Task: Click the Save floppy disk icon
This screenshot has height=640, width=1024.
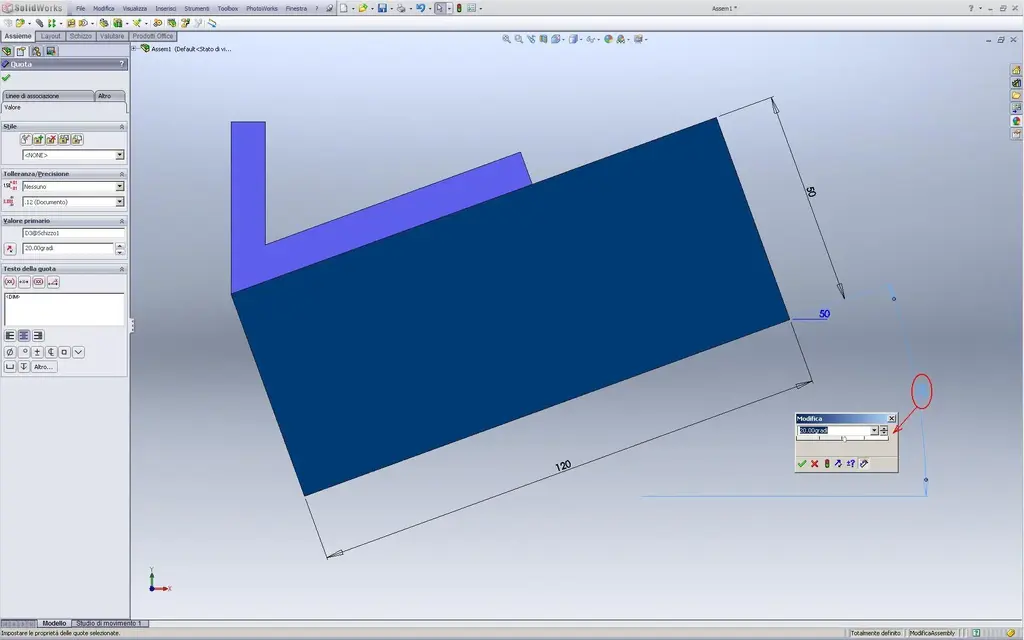Action: (382, 8)
